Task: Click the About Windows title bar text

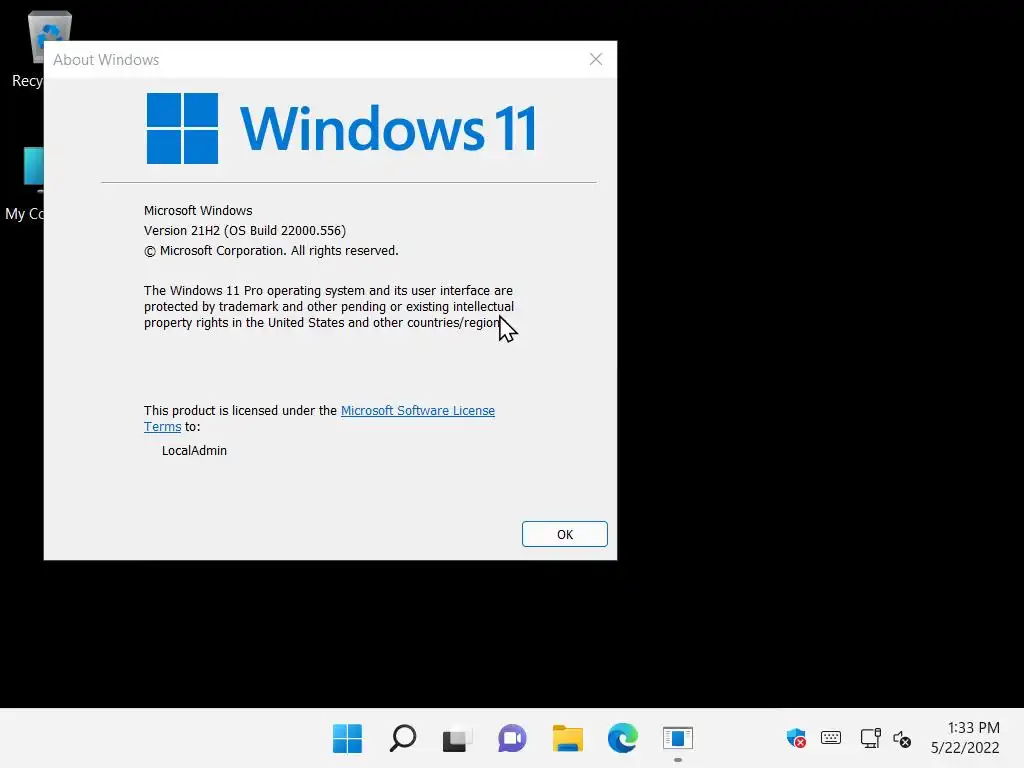Action: click(x=106, y=59)
